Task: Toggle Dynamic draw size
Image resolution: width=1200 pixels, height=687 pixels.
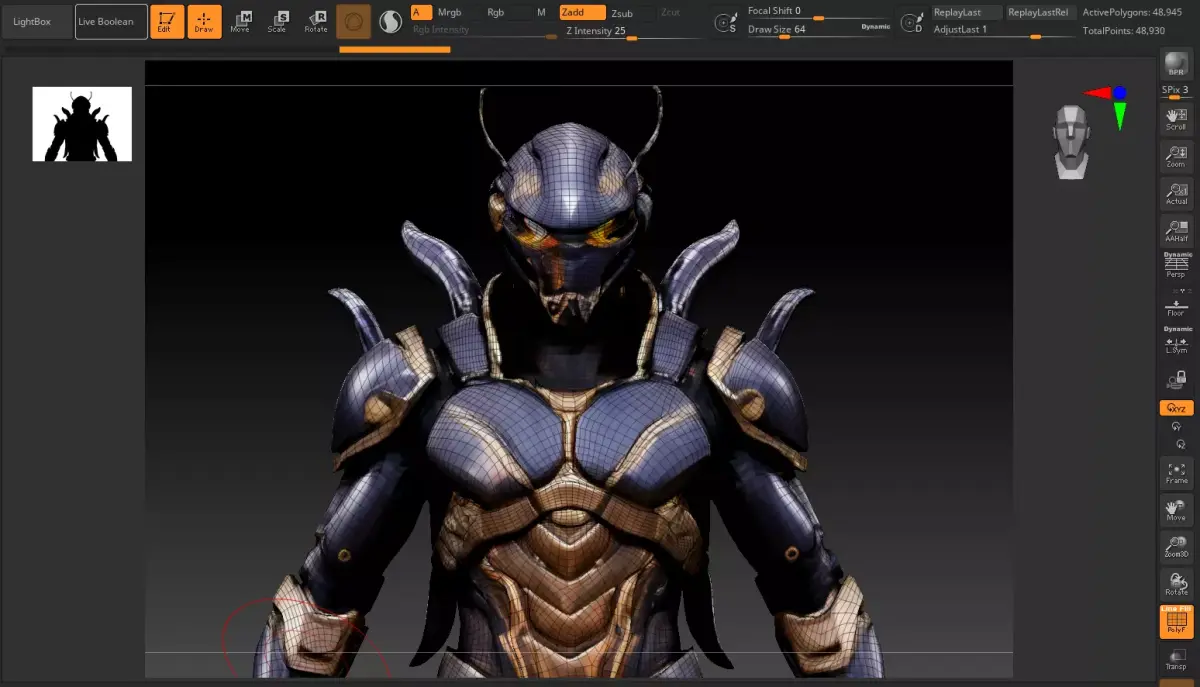Action: 876,27
